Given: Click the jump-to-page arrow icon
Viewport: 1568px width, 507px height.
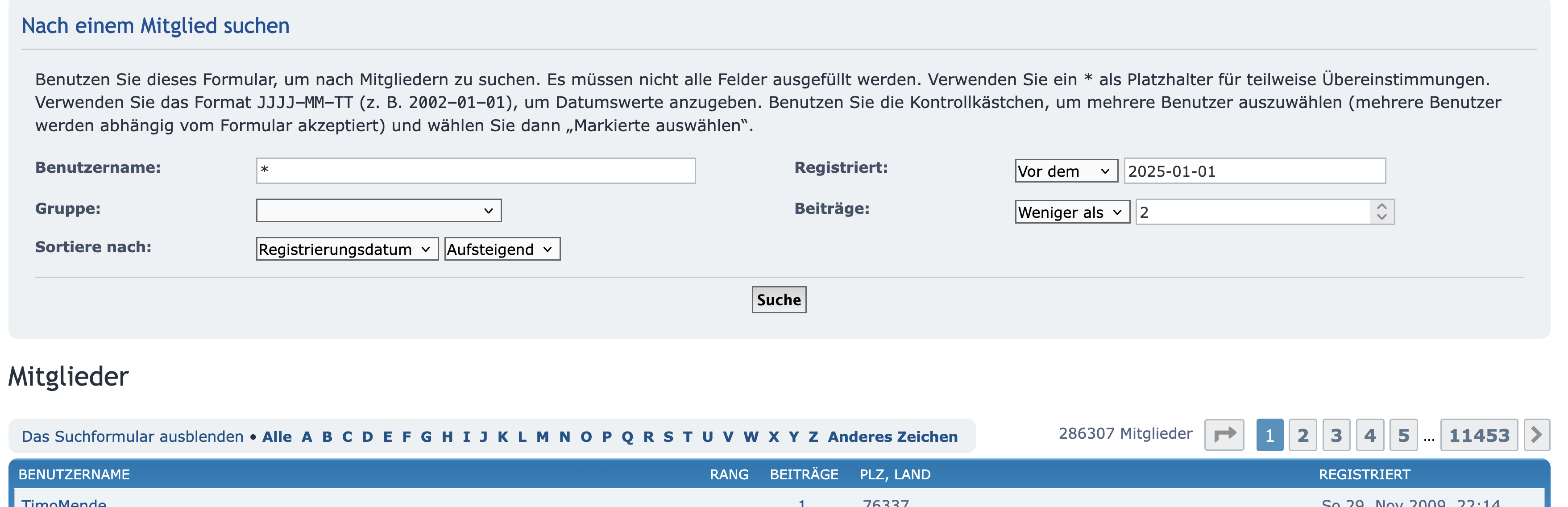Looking at the screenshot, I should pyautogui.click(x=1224, y=435).
